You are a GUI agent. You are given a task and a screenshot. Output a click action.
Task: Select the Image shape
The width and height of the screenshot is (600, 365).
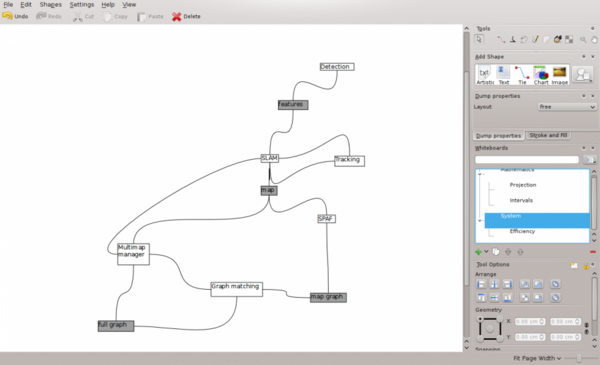[x=559, y=75]
